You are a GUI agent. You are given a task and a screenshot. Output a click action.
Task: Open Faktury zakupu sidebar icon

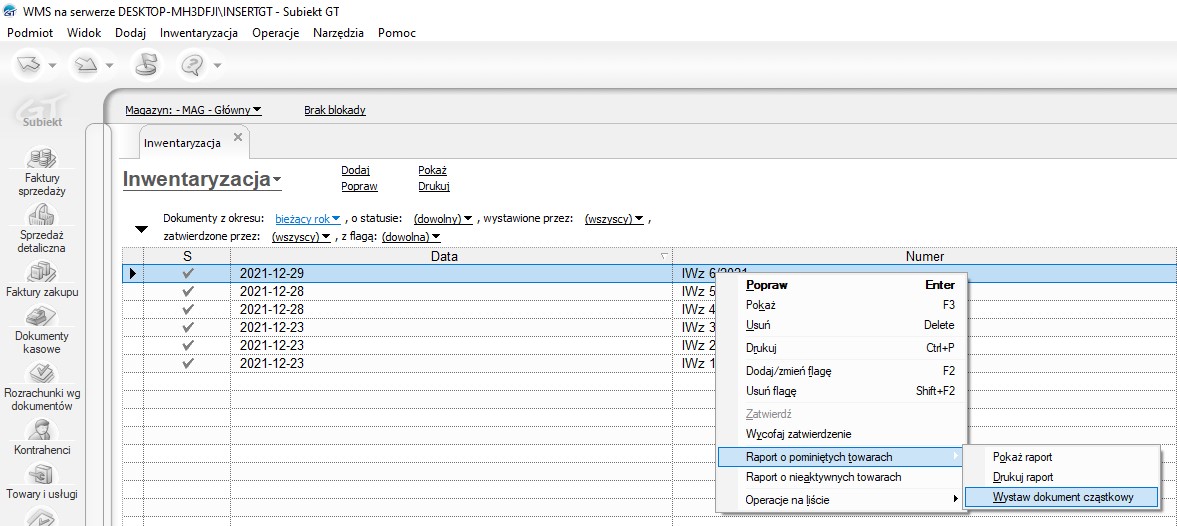(42, 279)
